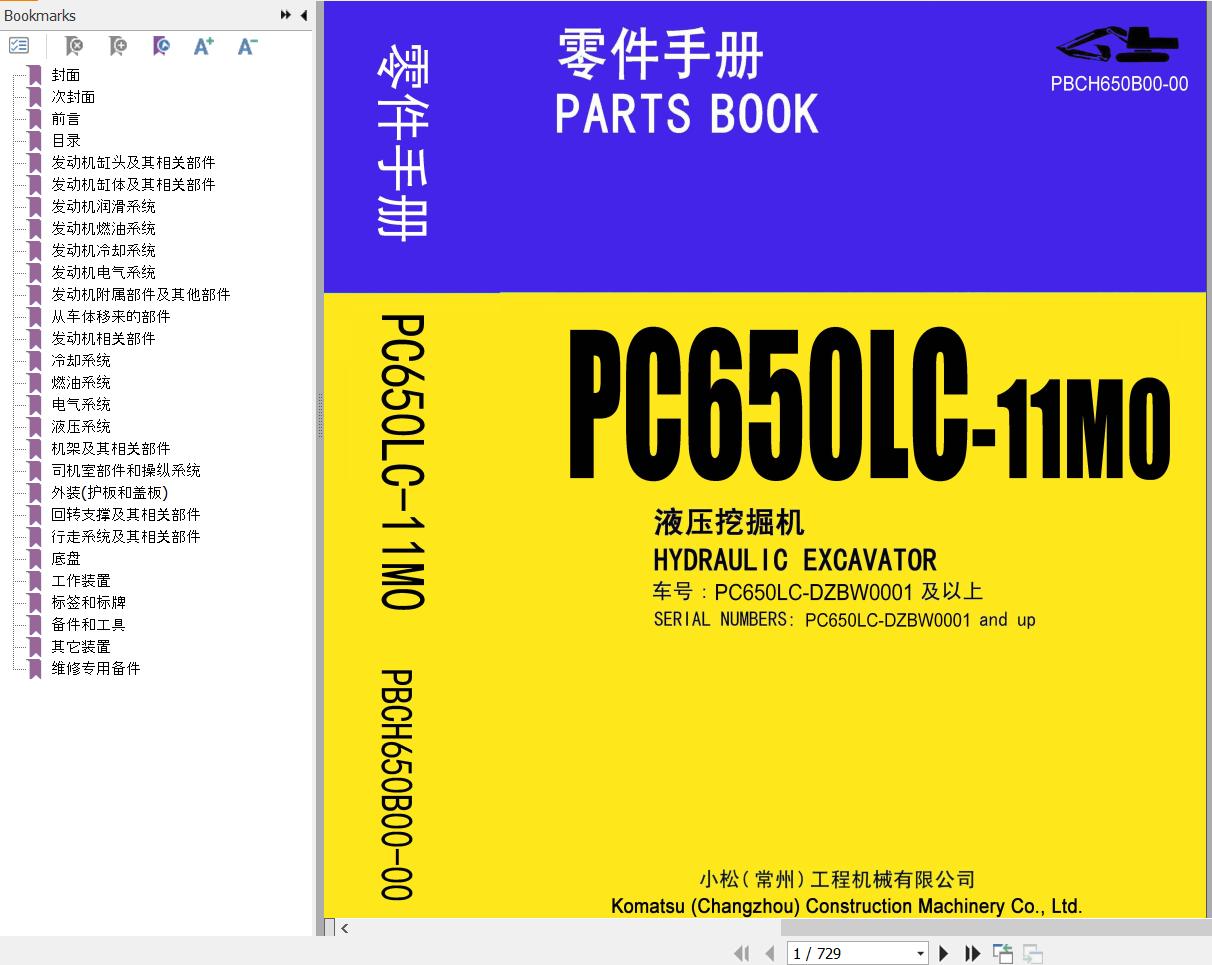1212x965 pixels.
Task: Open bookmark 发动机燃油系统
Action: click(103, 229)
